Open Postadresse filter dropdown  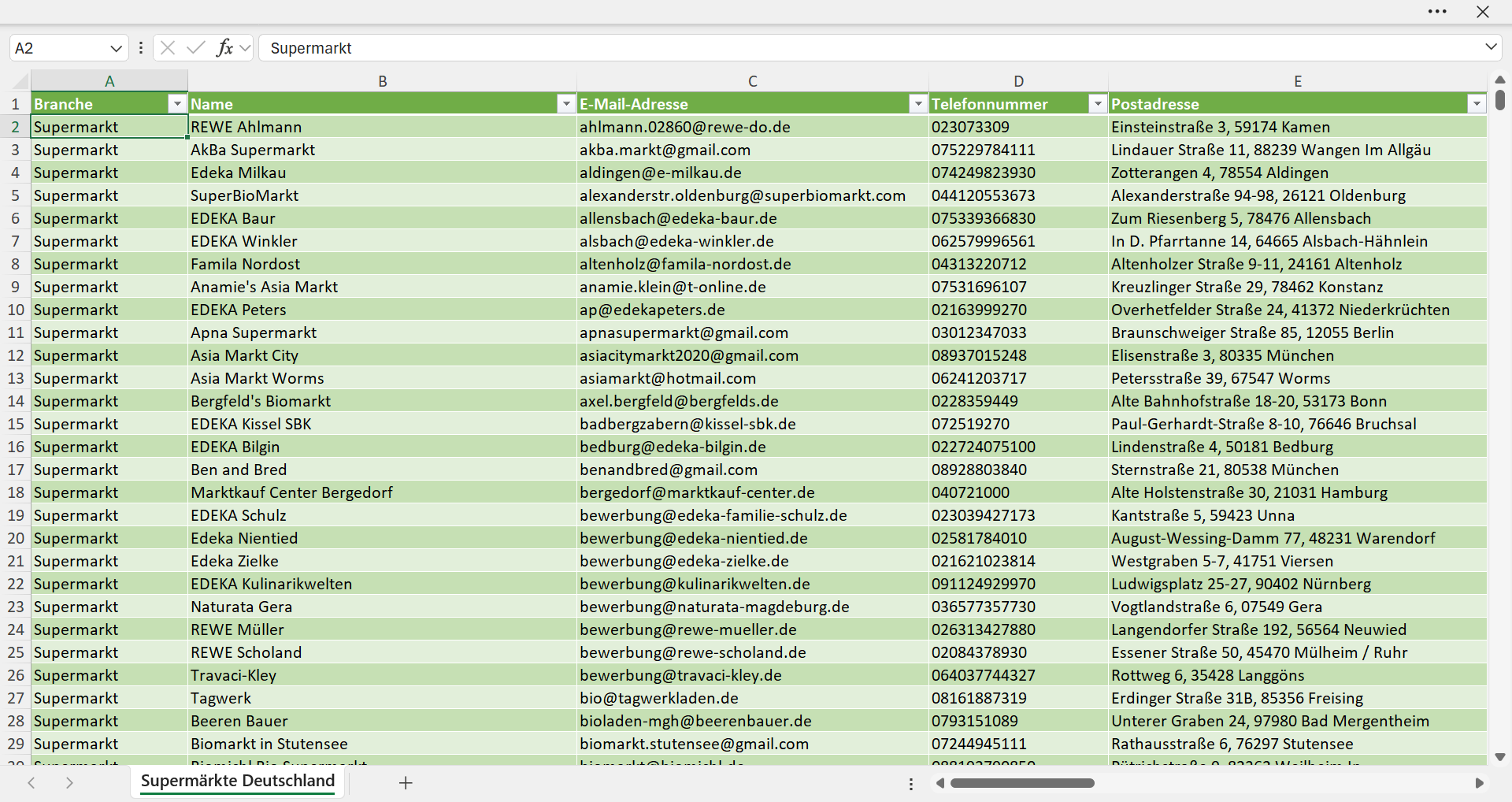(x=1477, y=104)
